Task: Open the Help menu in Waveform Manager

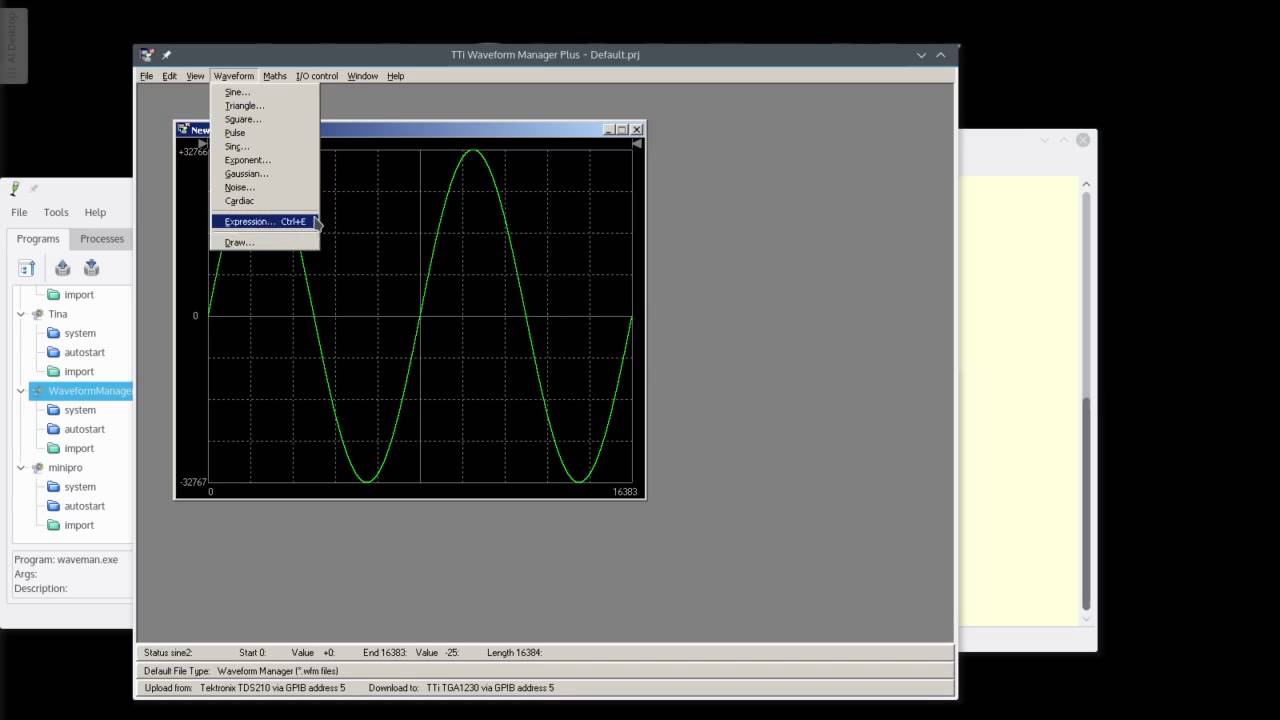Action: (396, 76)
